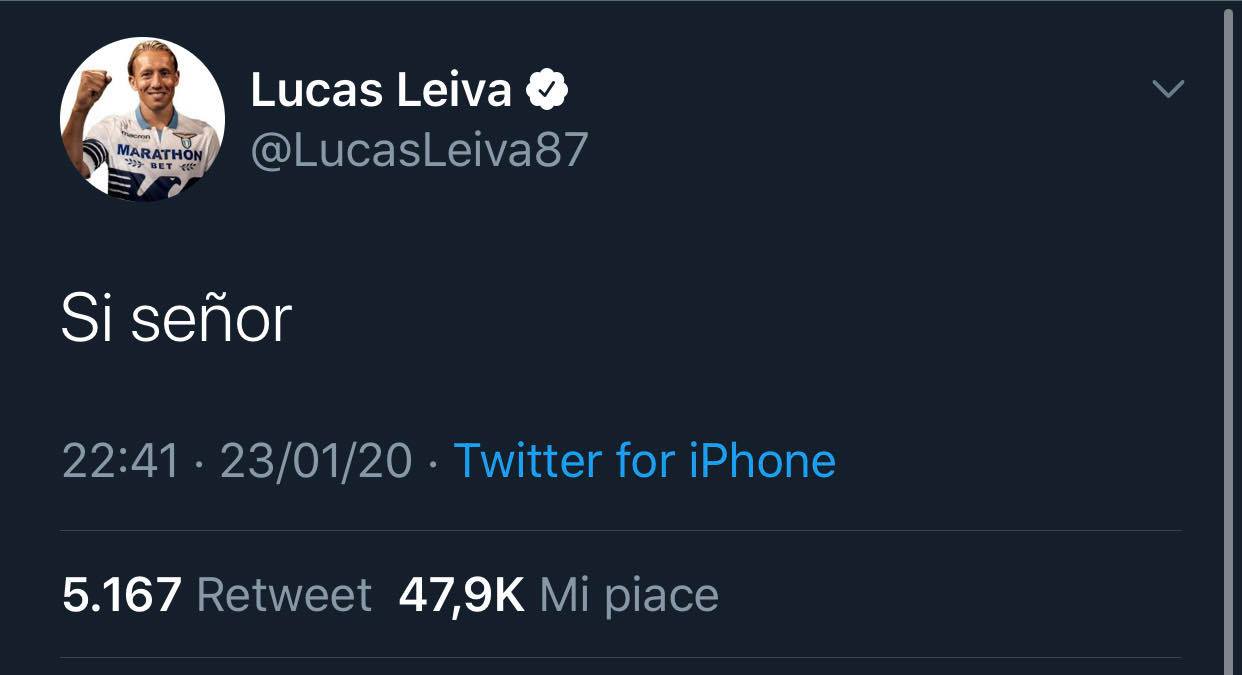1242x675 pixels.
Task: View the 5.167 retweet count
Action: pos(121,595)
